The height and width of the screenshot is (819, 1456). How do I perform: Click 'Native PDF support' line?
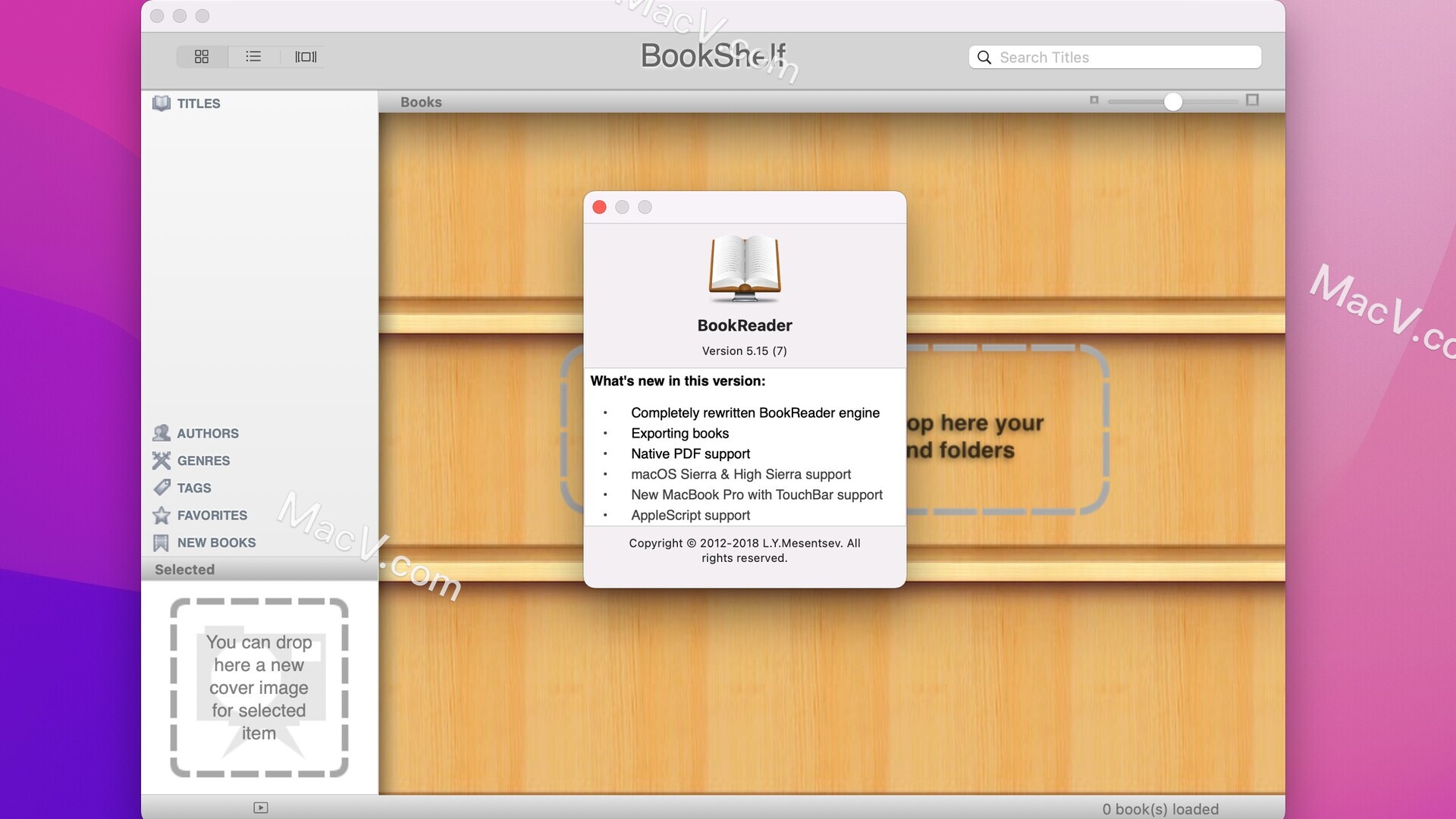(x=691, y=453)
